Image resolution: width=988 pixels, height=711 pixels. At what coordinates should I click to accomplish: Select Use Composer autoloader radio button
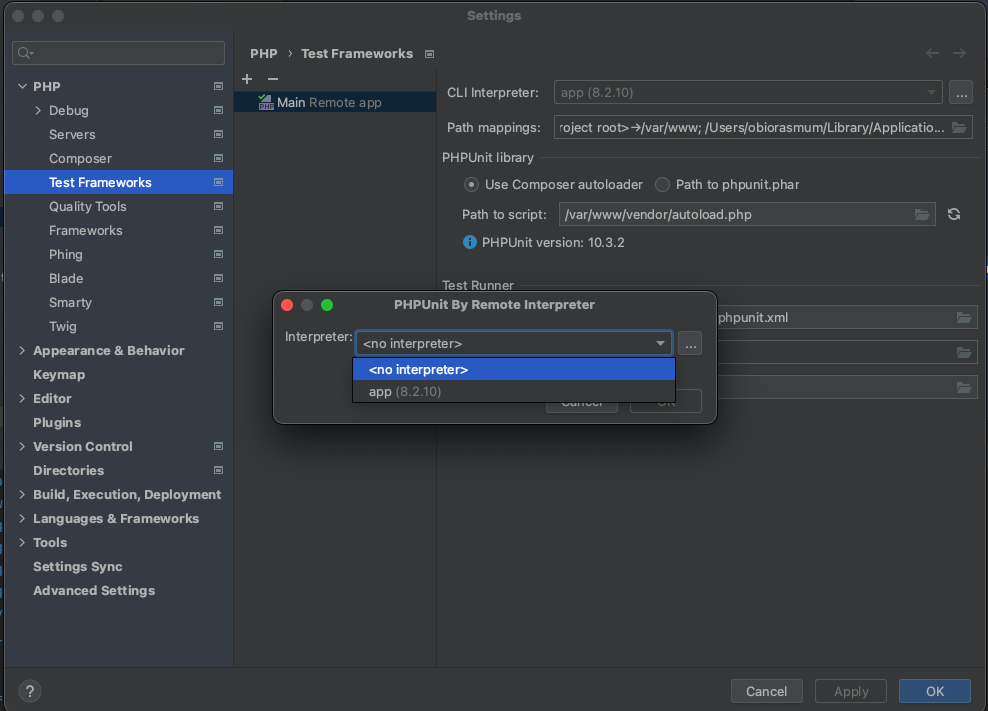471,185
